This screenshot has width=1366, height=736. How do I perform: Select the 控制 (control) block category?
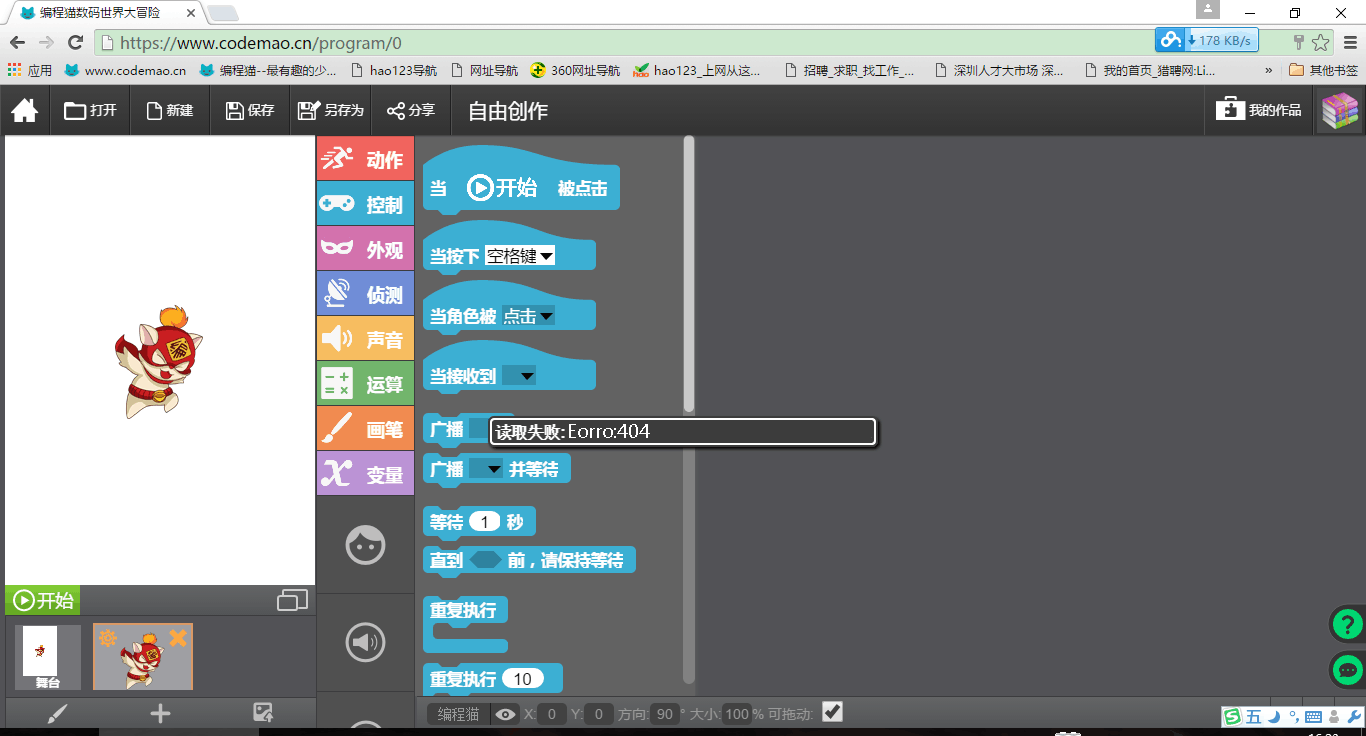click(365, 204)
